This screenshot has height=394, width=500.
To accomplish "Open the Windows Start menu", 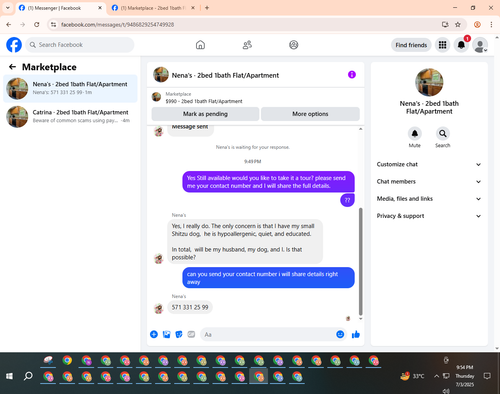I will tap(9, 376).
